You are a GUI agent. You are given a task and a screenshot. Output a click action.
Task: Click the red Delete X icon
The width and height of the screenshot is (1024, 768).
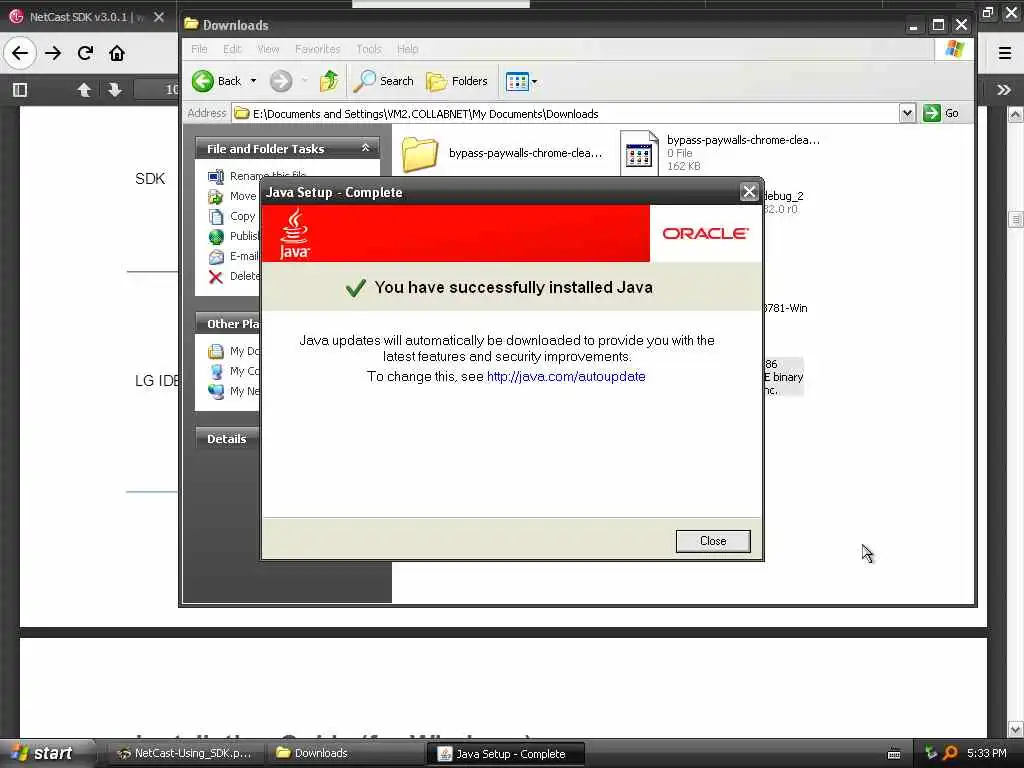point(216,277)
